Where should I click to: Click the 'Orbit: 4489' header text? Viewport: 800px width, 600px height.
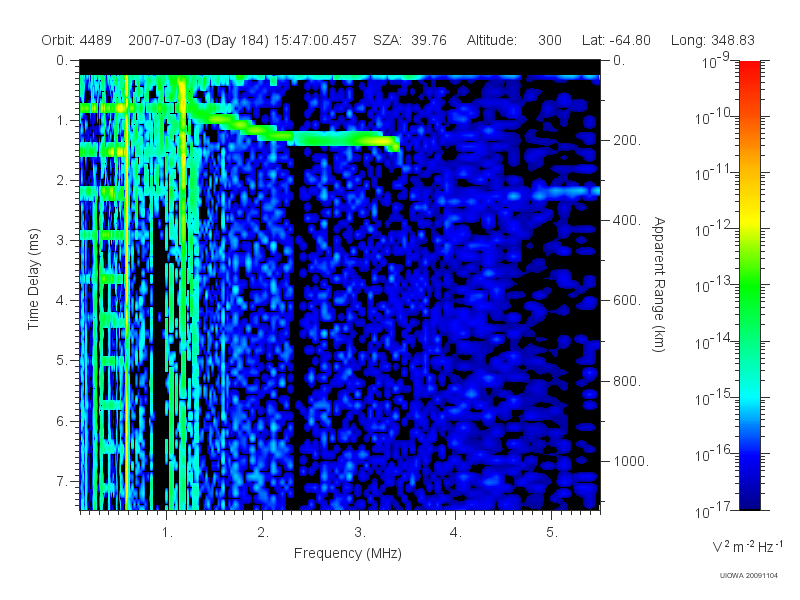(x=77, y=40)
